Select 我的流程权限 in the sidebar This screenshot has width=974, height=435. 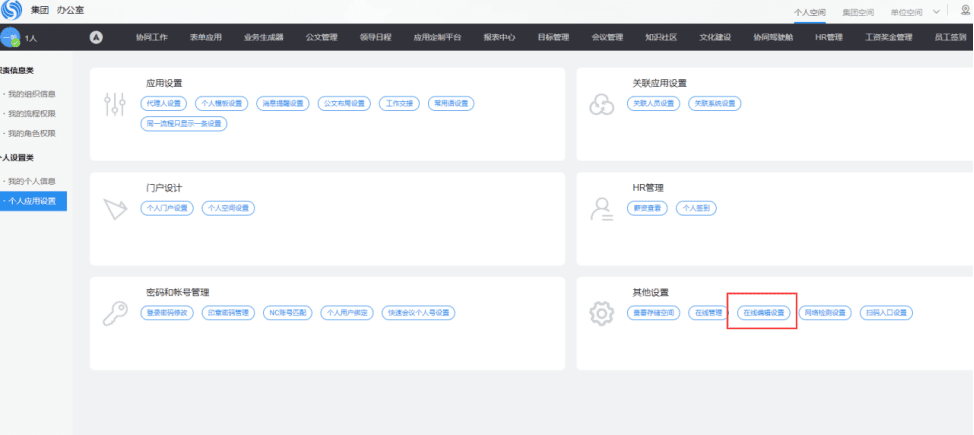click(x=32, y=114)
